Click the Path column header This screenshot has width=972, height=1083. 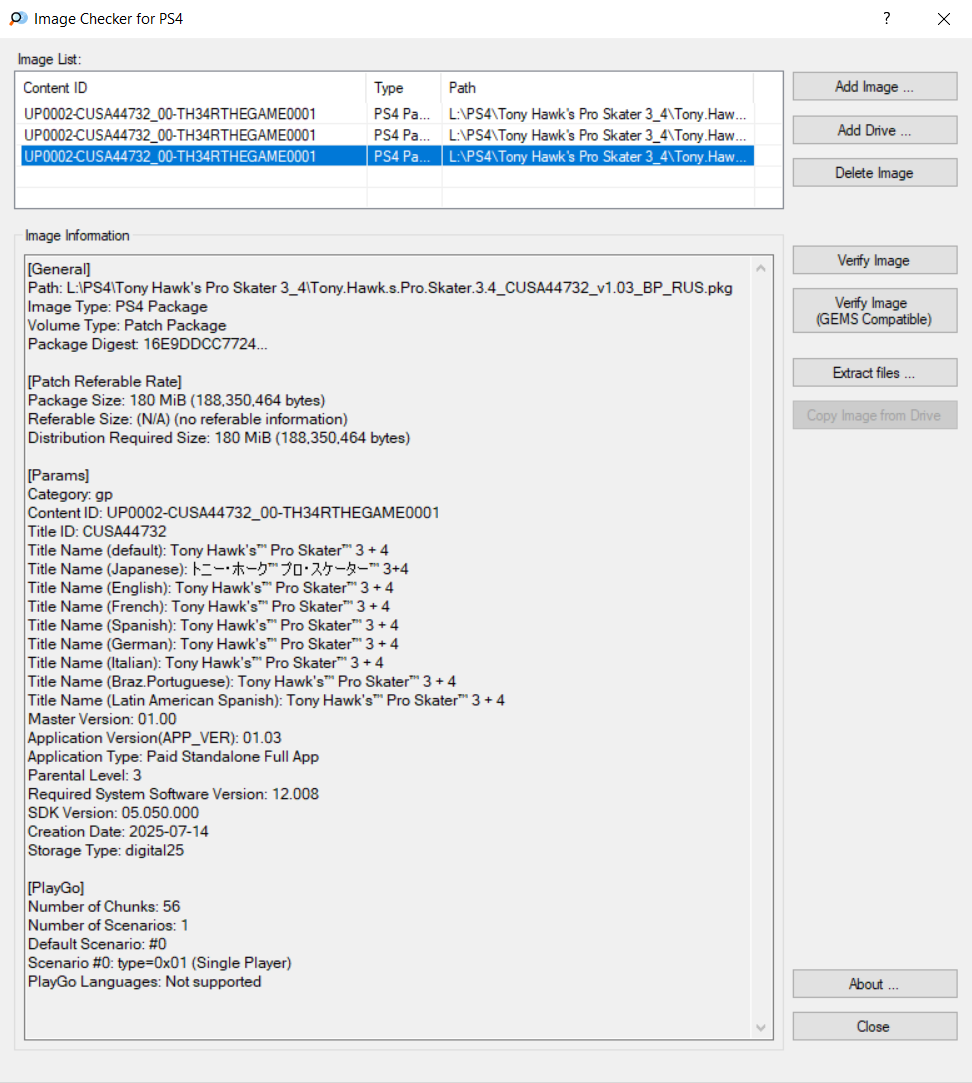597,88
